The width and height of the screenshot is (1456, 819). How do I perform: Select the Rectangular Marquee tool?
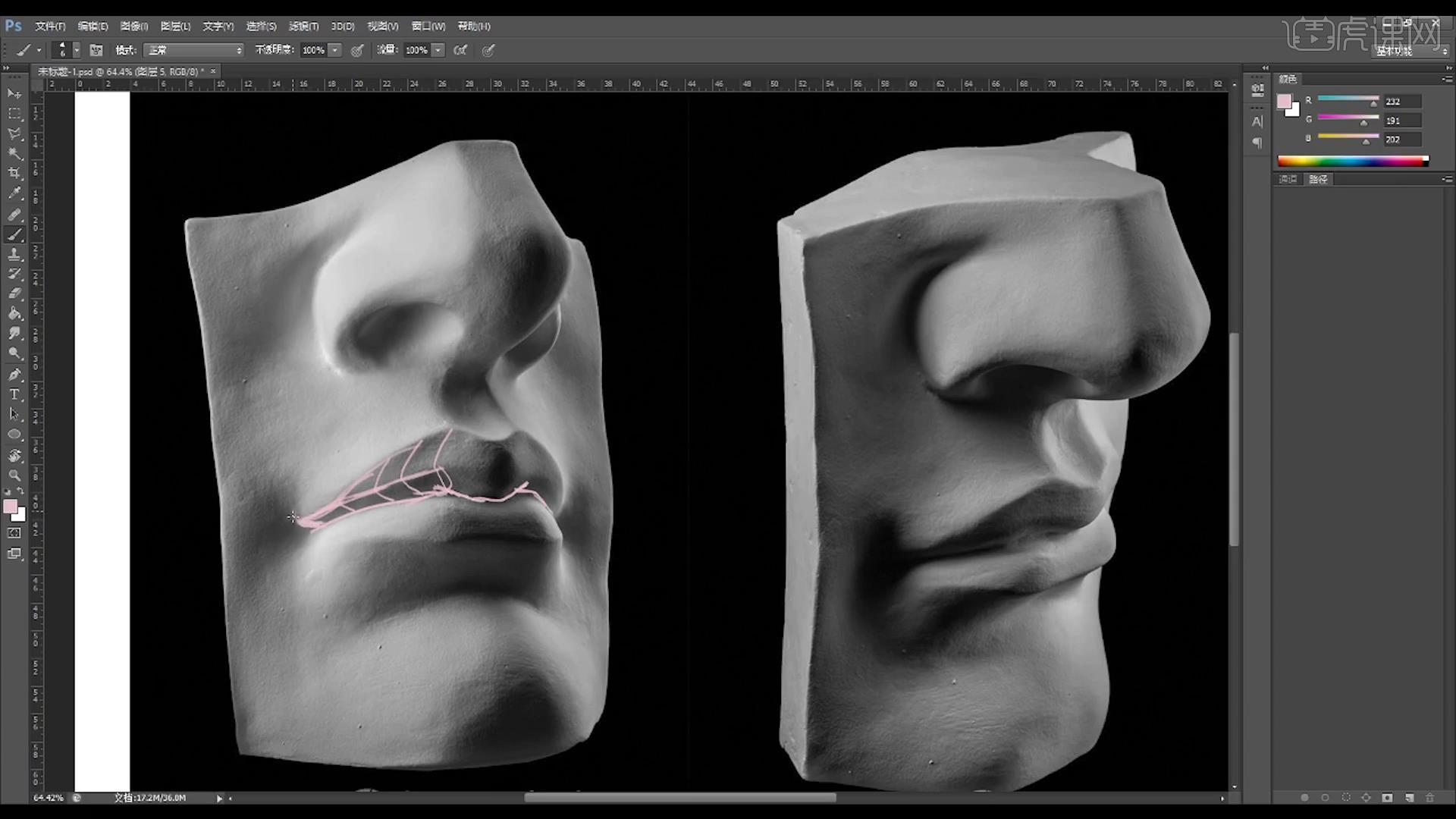[14, 114]
